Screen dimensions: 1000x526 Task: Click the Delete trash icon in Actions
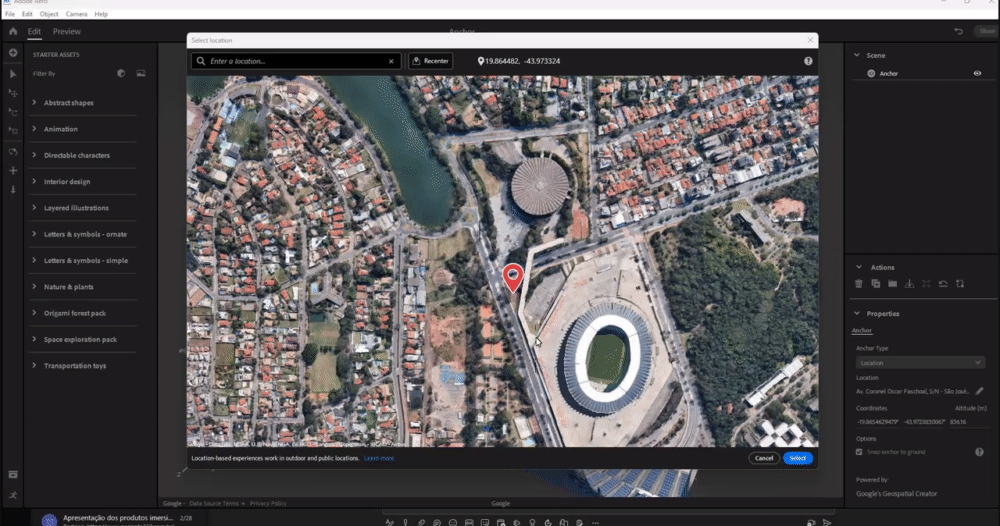click(x=858, y=284)
